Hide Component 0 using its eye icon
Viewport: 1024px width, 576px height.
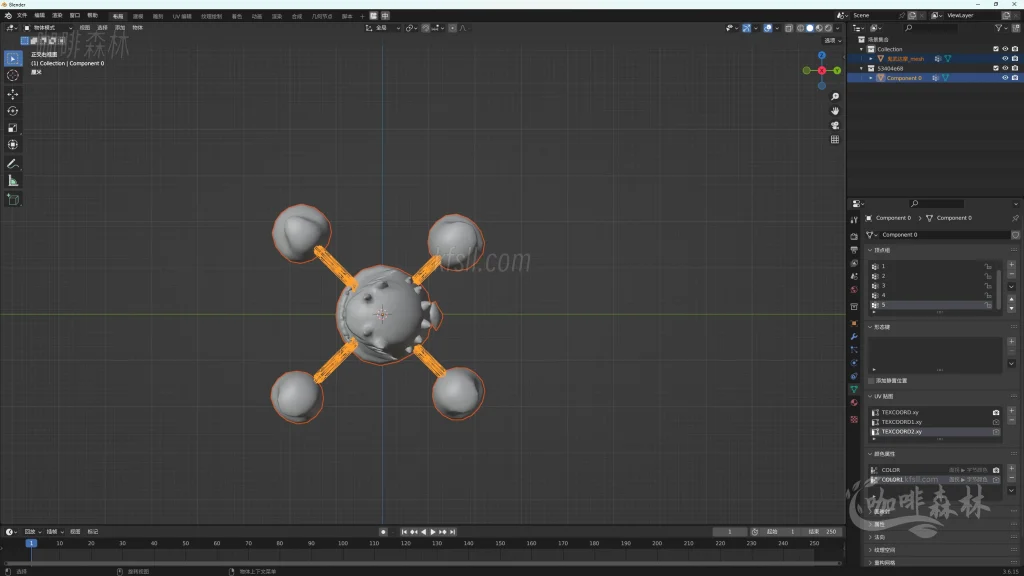tap(1005, 78)
